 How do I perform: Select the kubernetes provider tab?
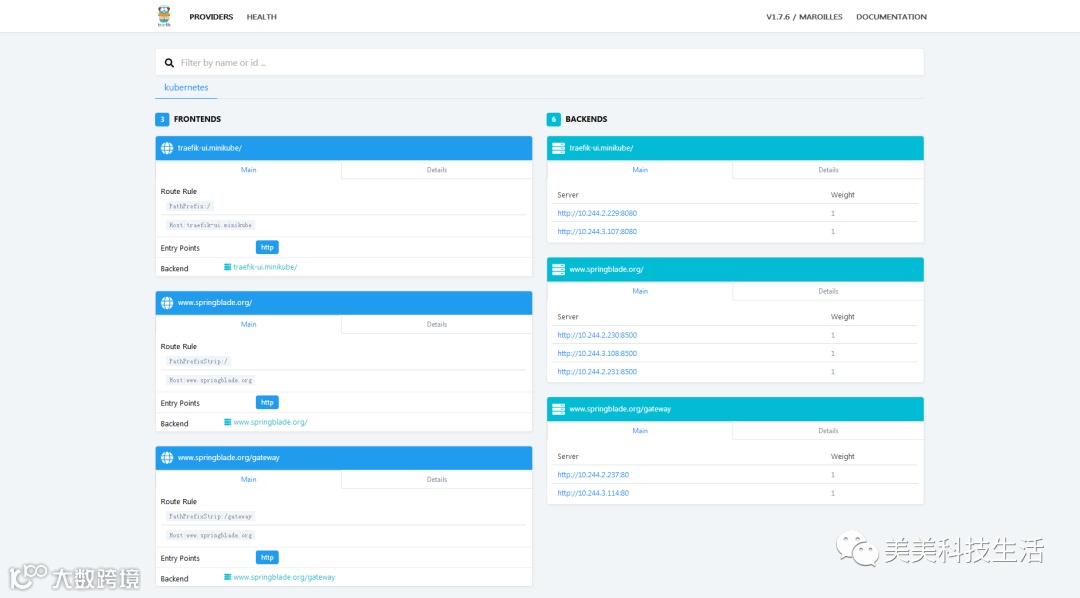pos(186,87)
